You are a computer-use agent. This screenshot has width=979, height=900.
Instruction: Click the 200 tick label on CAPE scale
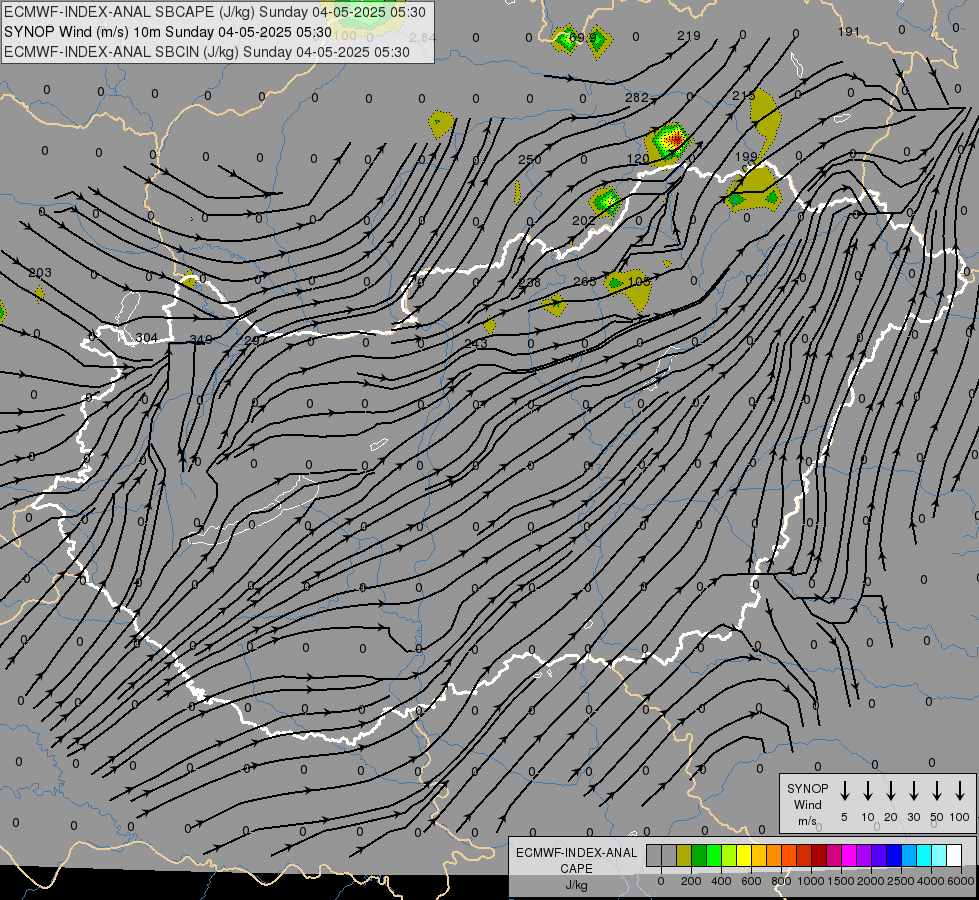coord(691,881)
